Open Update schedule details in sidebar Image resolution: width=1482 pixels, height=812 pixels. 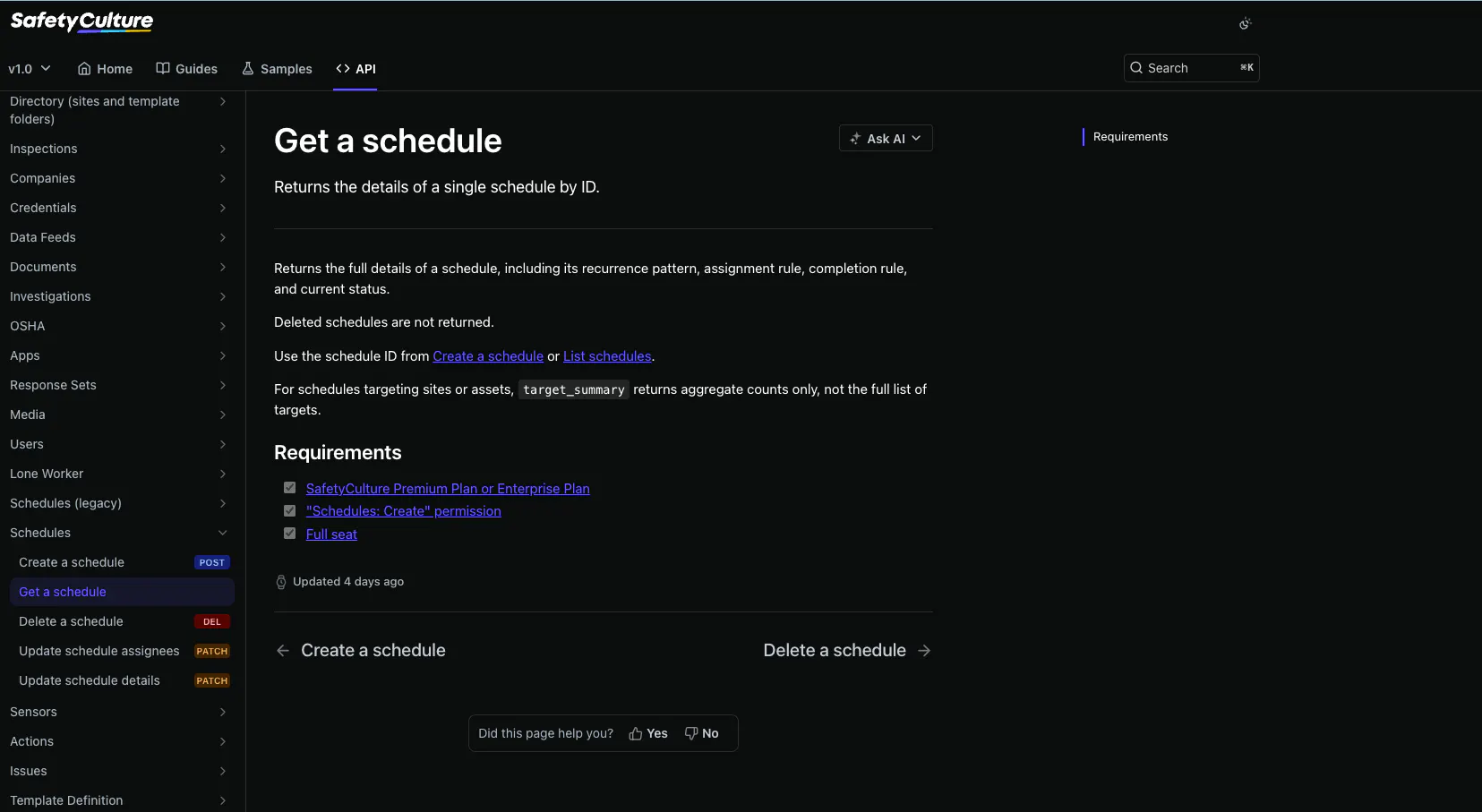coord(122,680)
